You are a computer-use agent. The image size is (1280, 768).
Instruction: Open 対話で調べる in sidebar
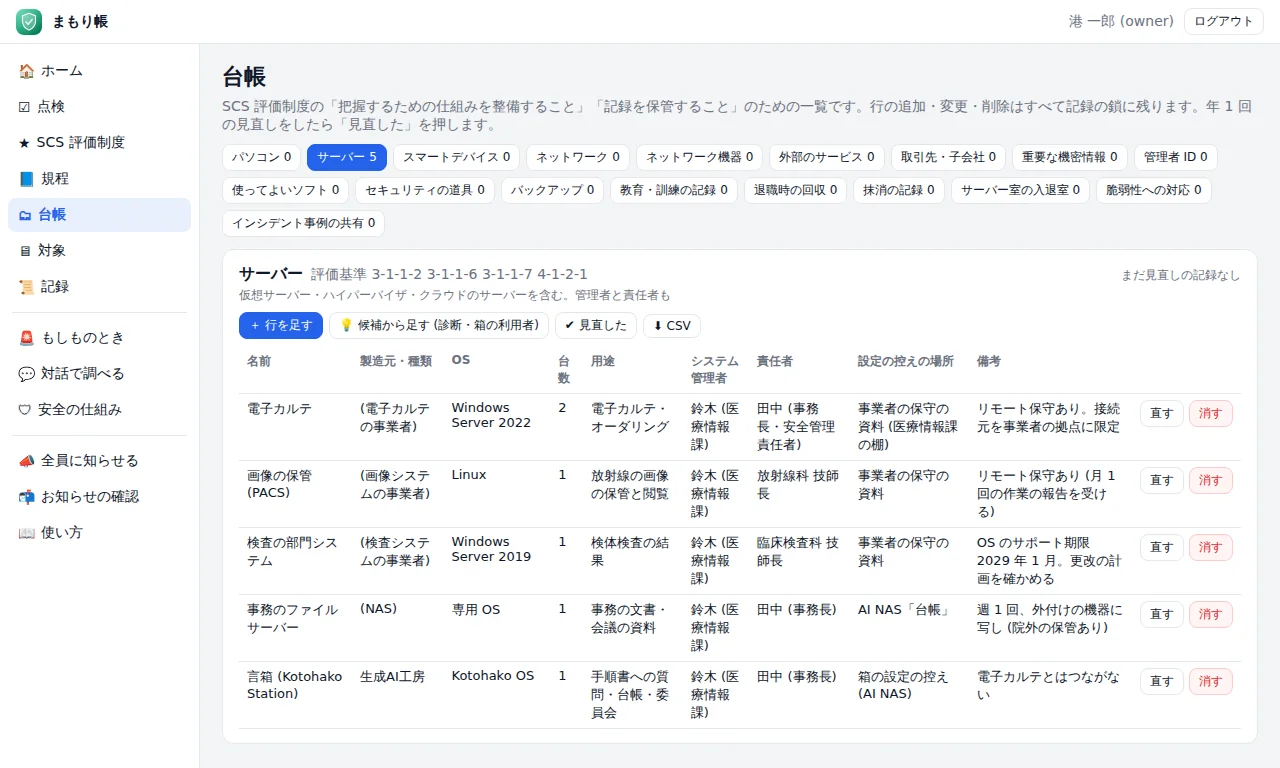pyautogui.click(x=99, y=374)
